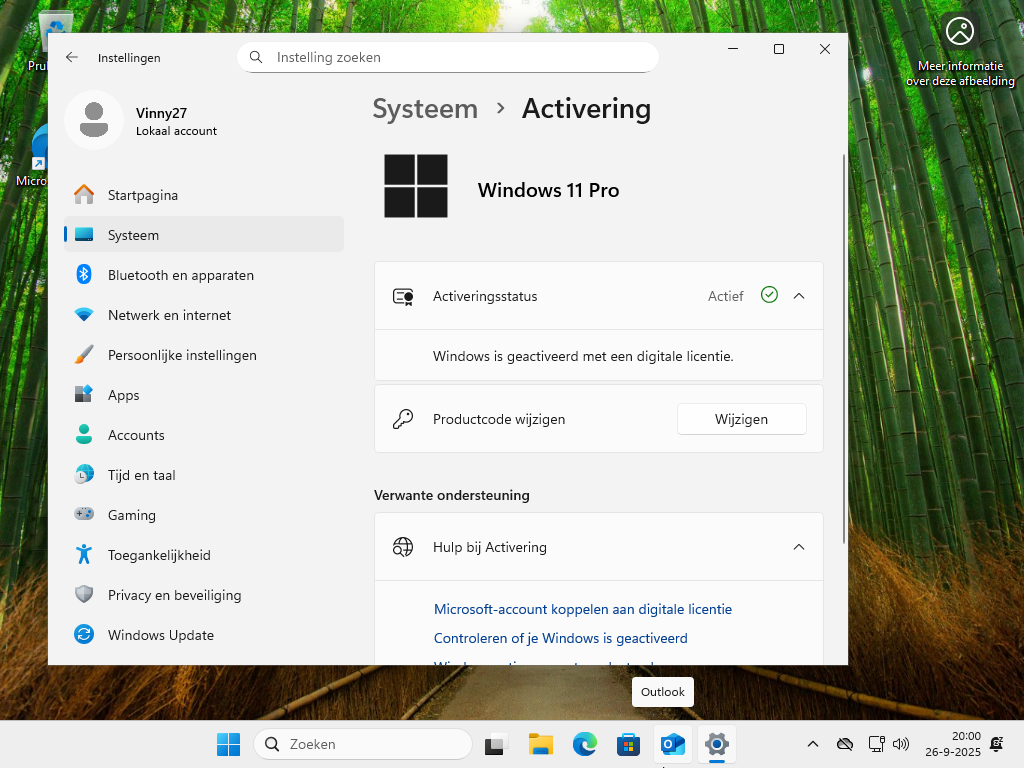The image size is (1024, 768).
Task: Open Outlook from the taskbar
Action: [x=673, y=744]
